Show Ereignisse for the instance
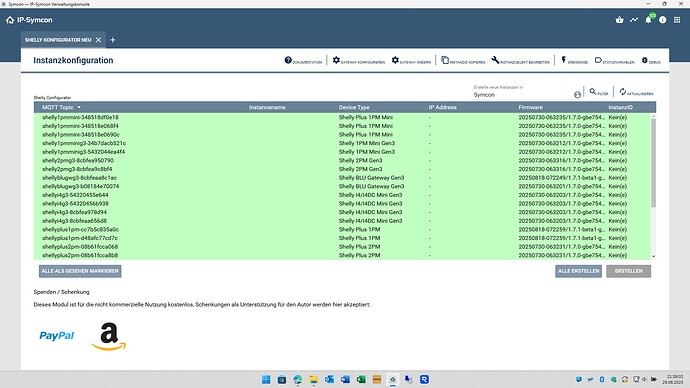Viewport: 690px width, 388px height. pos(574,61)
